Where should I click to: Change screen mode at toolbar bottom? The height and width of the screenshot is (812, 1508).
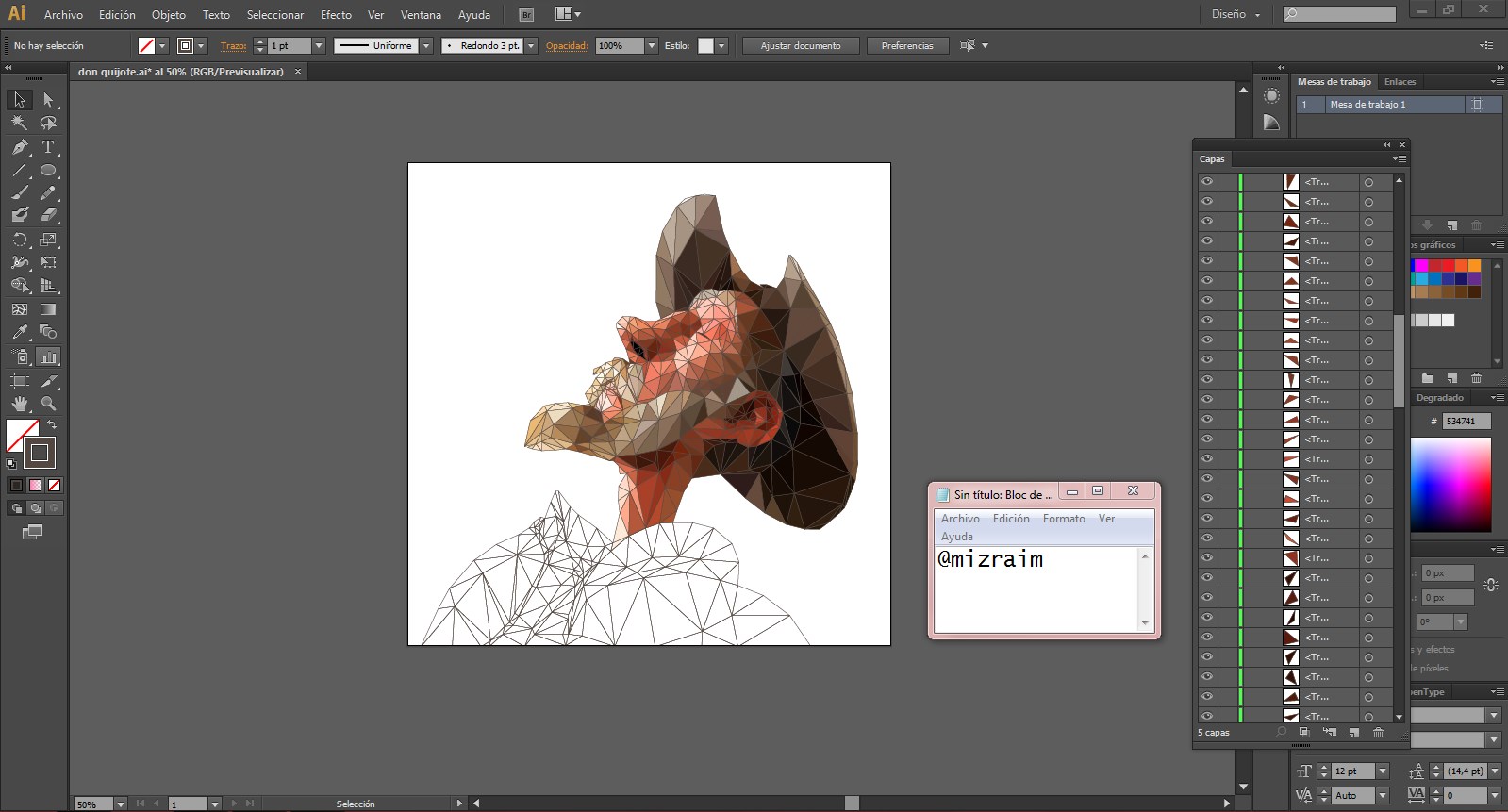[32, 533]
